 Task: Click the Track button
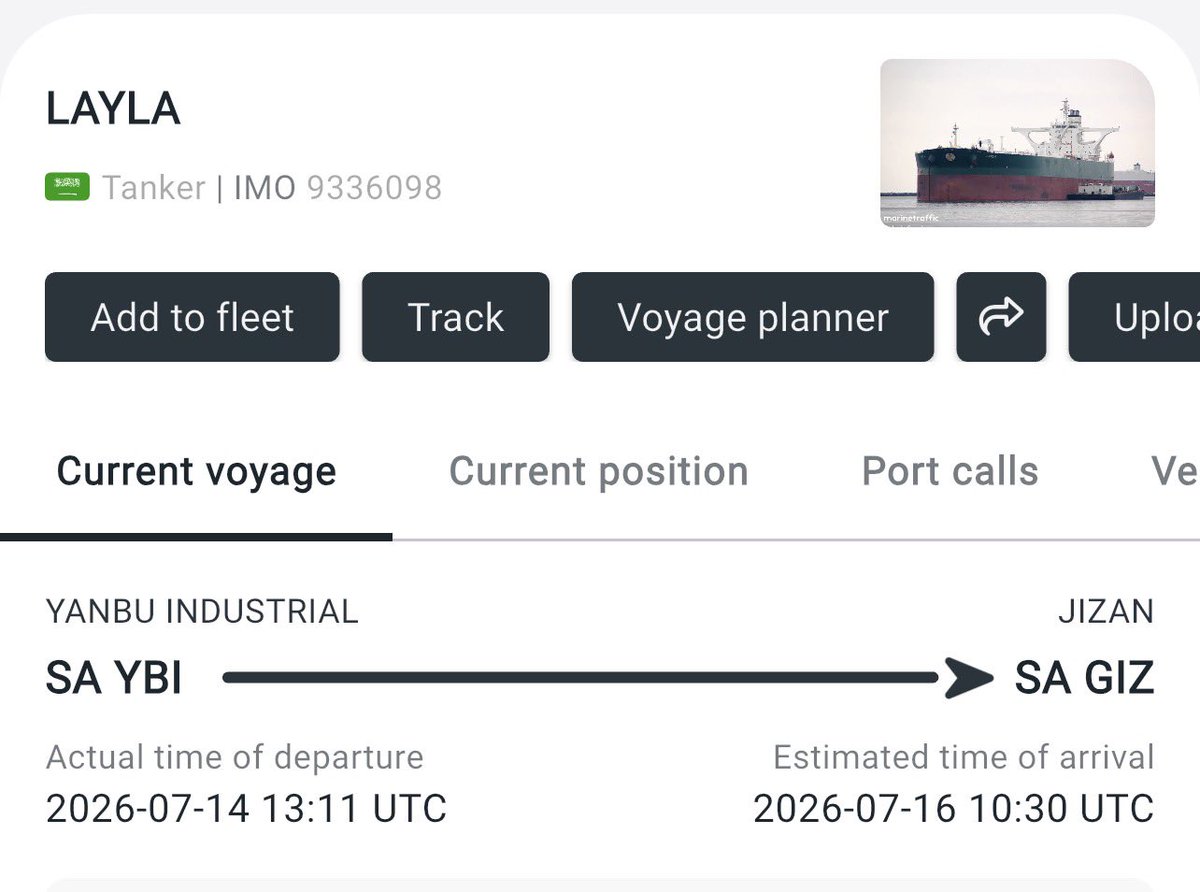[x=456, y=317]
